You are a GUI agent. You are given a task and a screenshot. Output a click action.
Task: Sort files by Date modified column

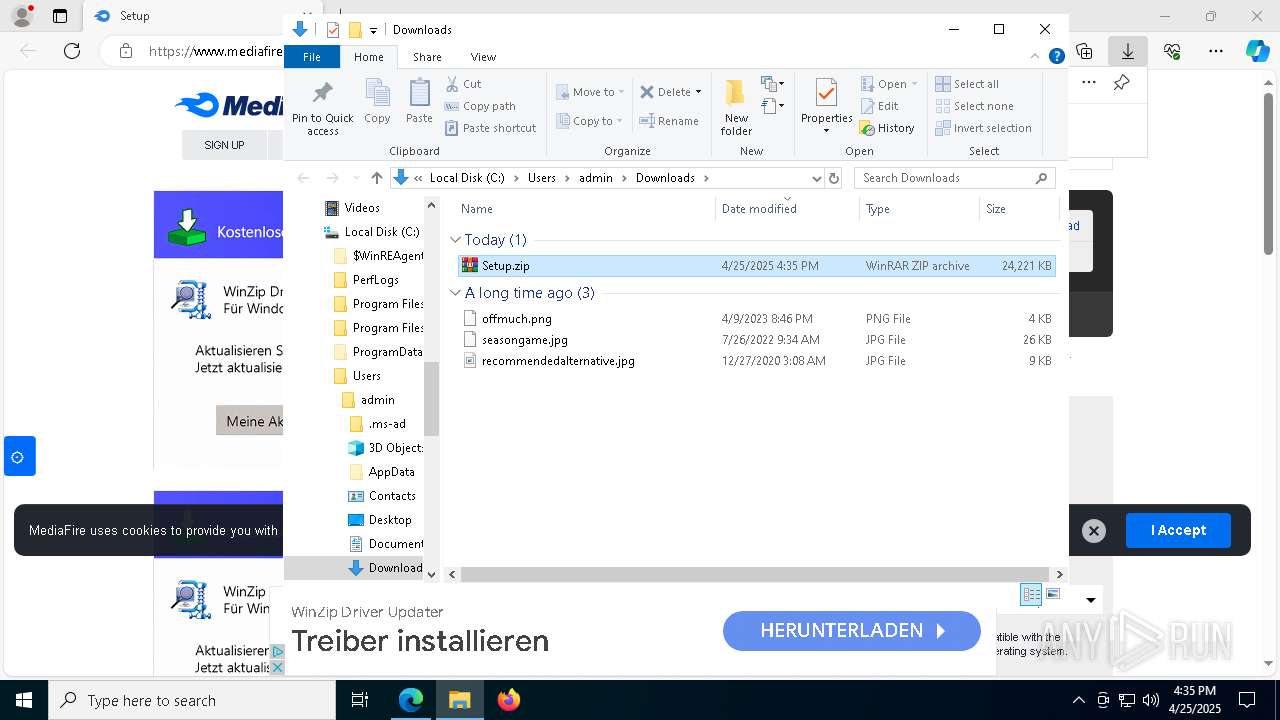787,209
